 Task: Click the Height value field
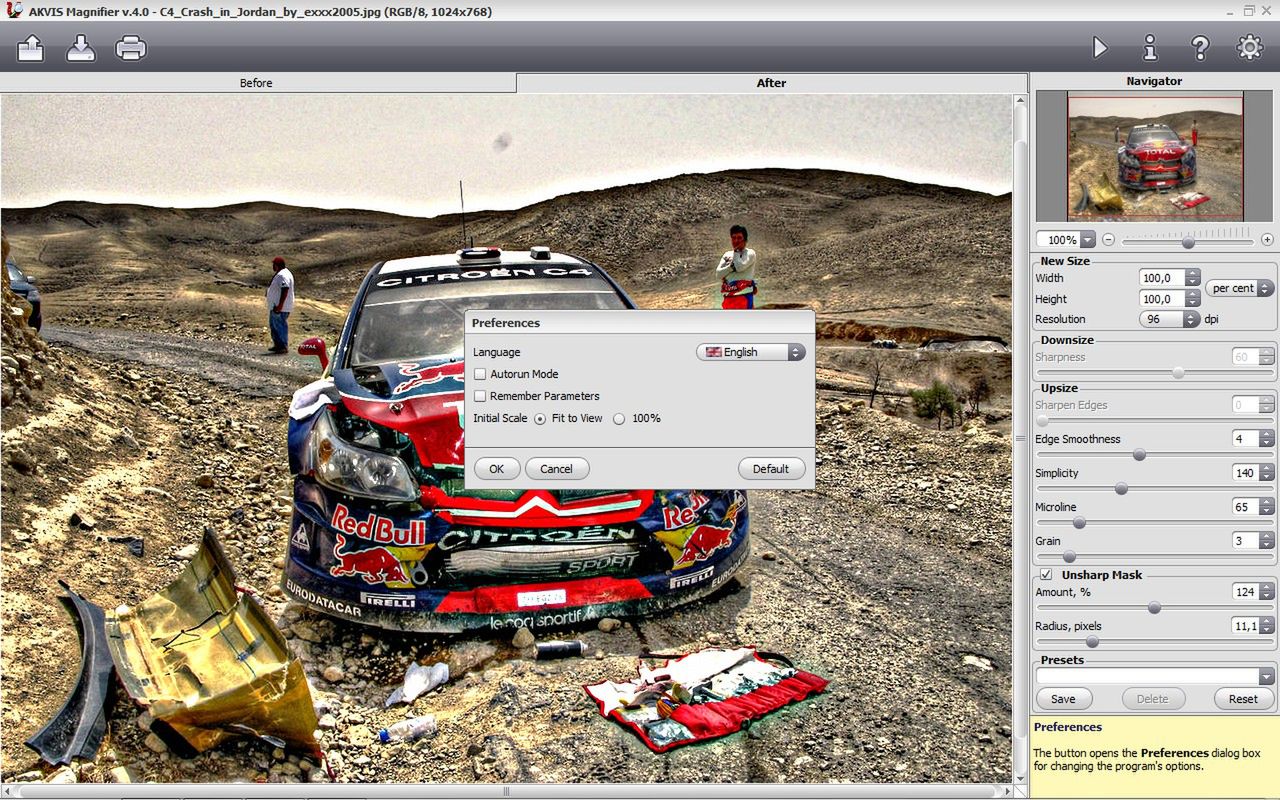pyautogui.click(x=1162, y=299)
